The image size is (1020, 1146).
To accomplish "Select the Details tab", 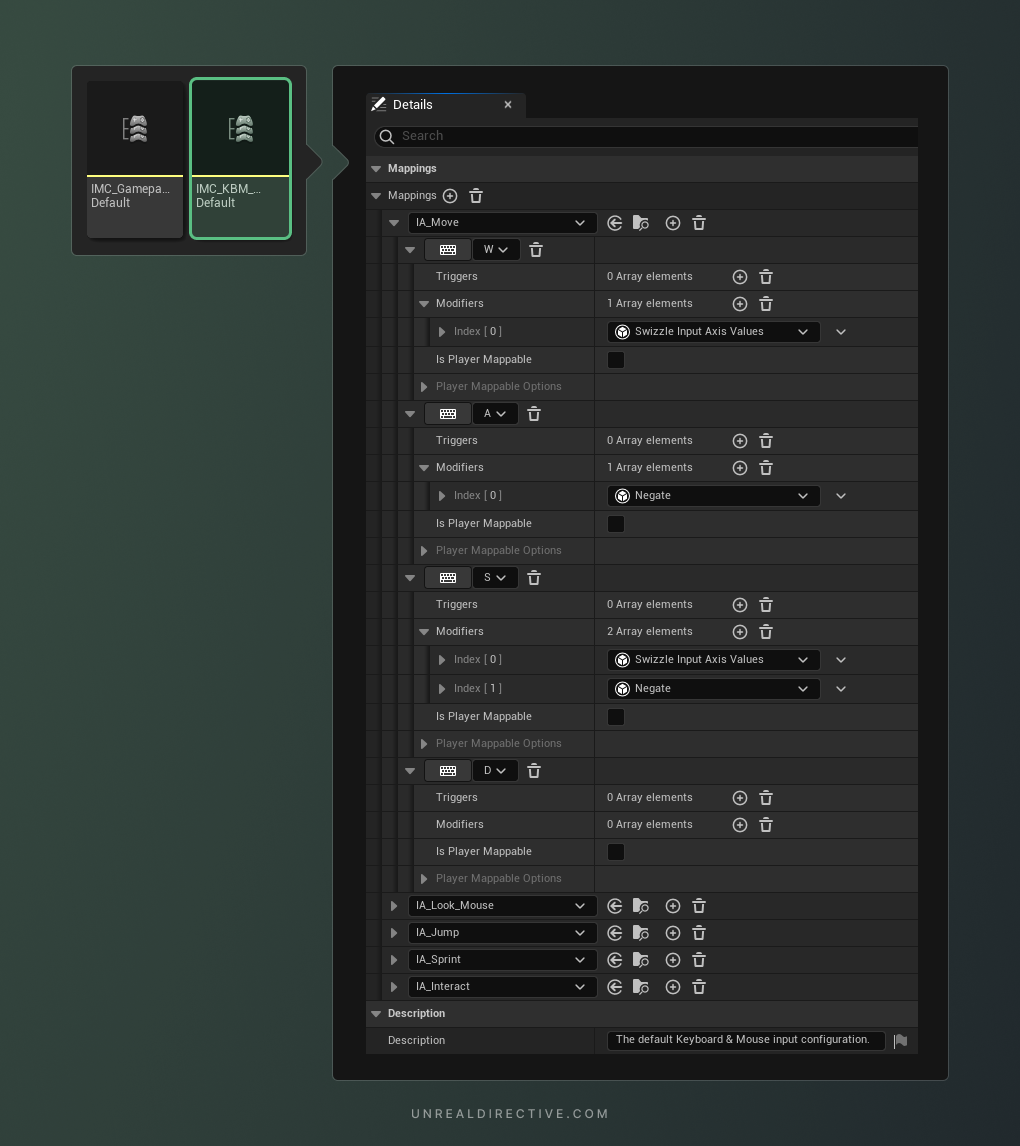I will click(x=413, y=105).
